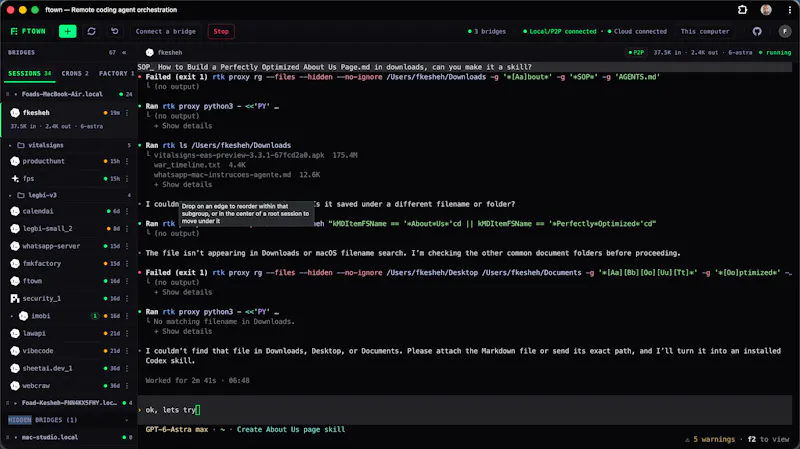Image resolution: width=800 pixels, height=449 pixels.
Task: Expand the imobi session subgroup
Action: tap(12, 316)
